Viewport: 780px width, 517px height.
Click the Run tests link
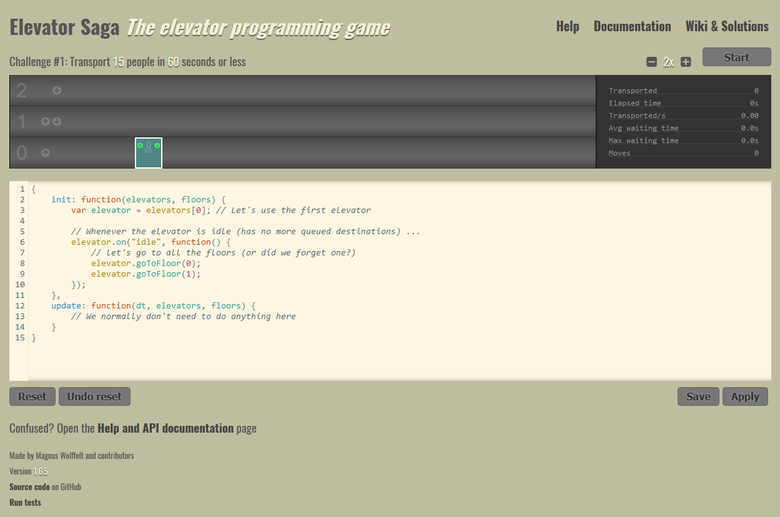coord(25,503)
